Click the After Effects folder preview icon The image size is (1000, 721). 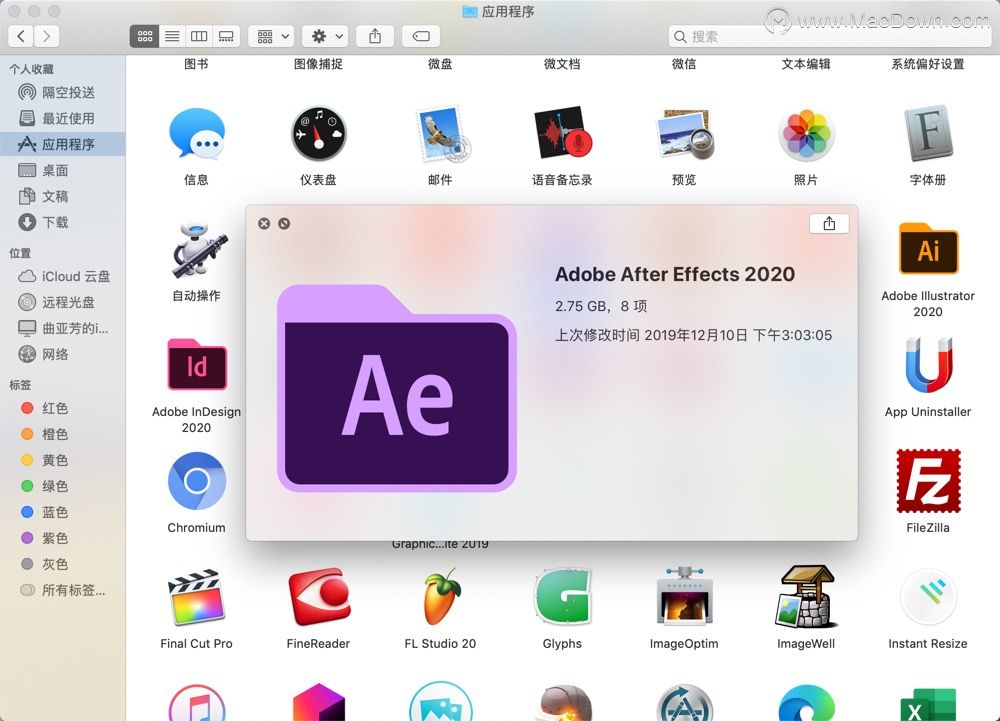point(397,388)
